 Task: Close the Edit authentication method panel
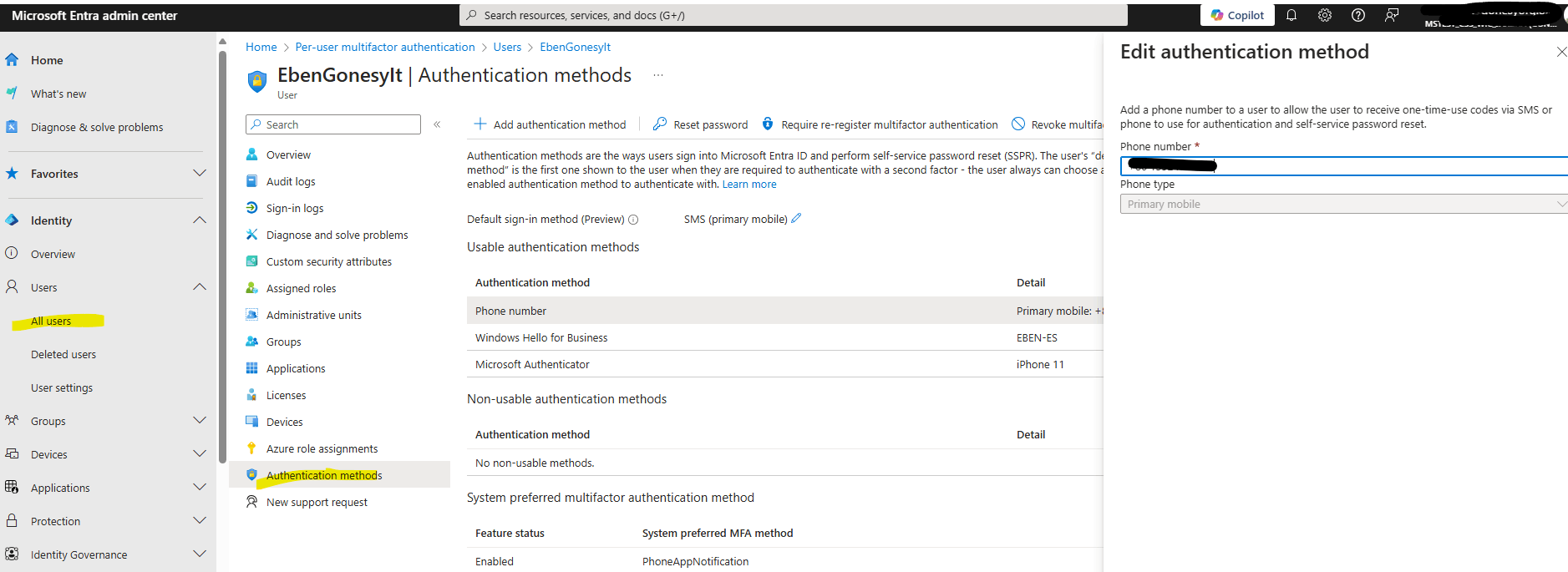click(1560, 52)
